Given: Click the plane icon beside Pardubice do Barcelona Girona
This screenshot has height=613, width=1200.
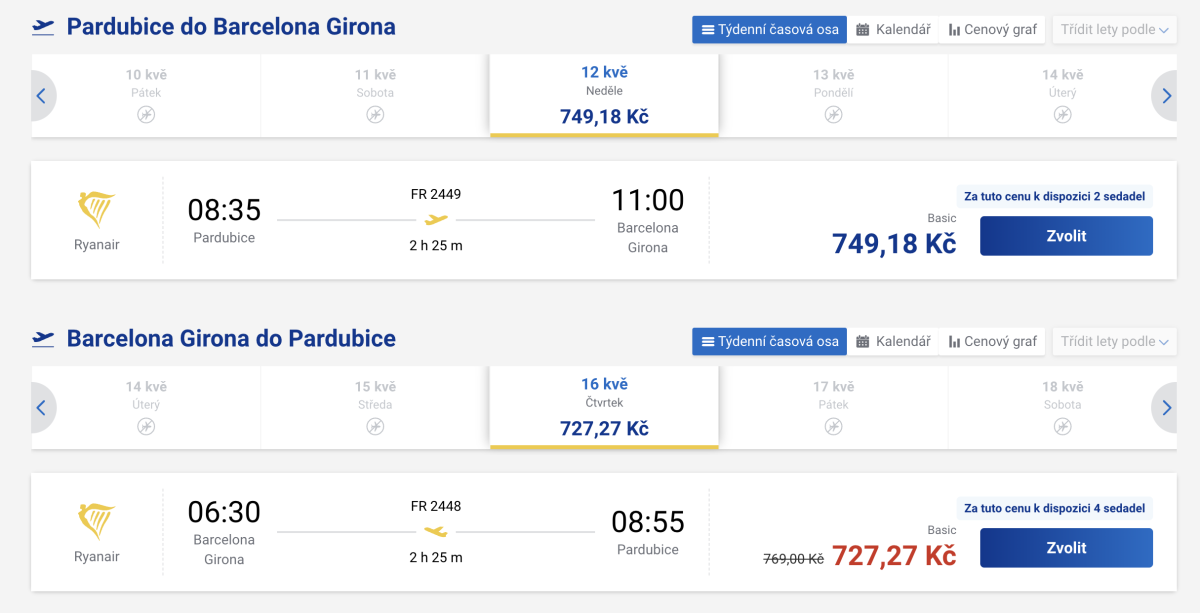Looking at the screenshot, I should pos(43,27).
